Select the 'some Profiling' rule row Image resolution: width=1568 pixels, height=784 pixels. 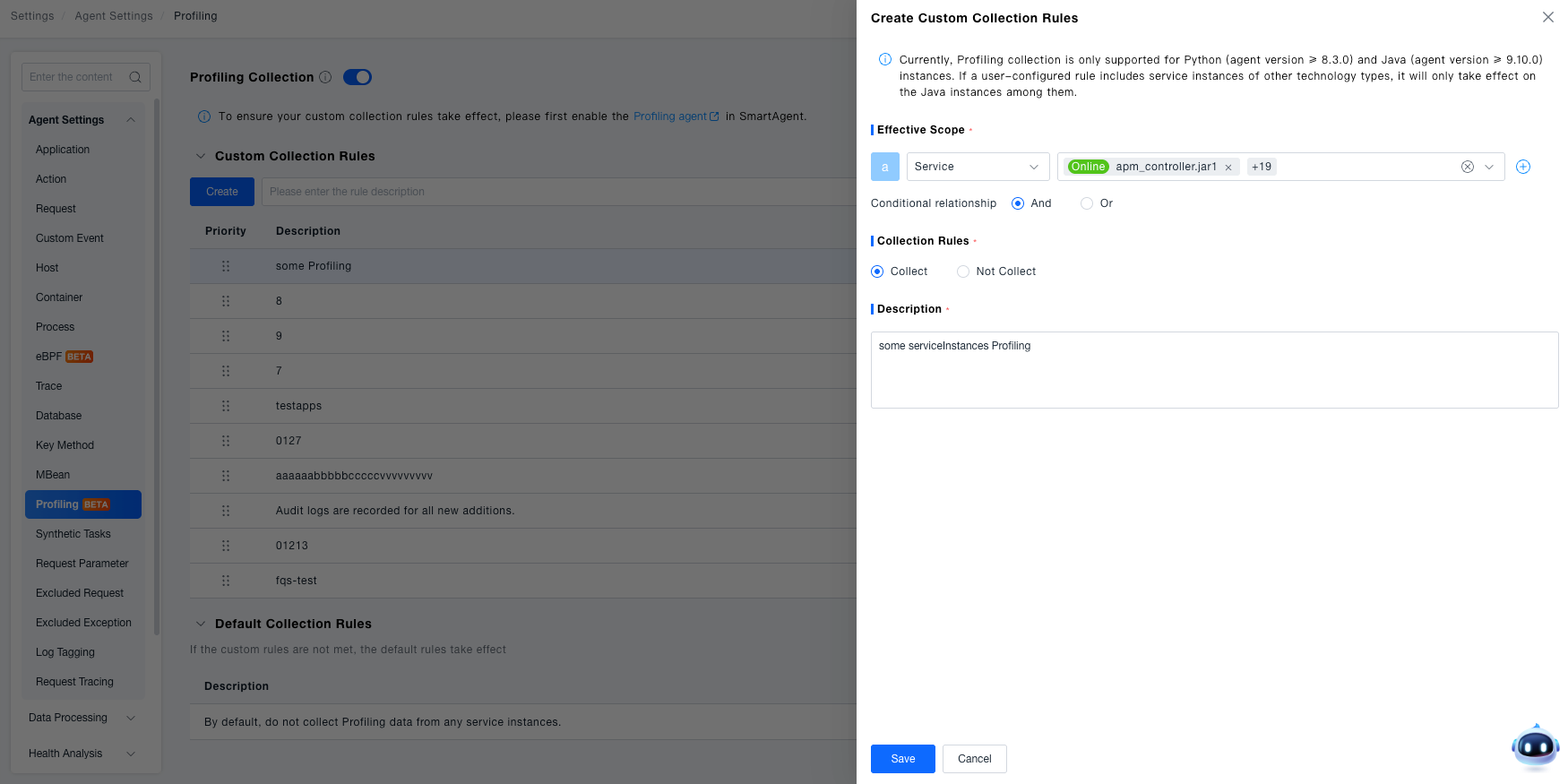coord(523,266)
